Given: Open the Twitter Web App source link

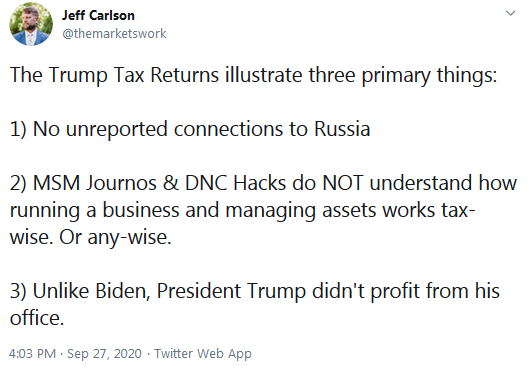Looking at the screenshot, I should click(x=203, y=353).
